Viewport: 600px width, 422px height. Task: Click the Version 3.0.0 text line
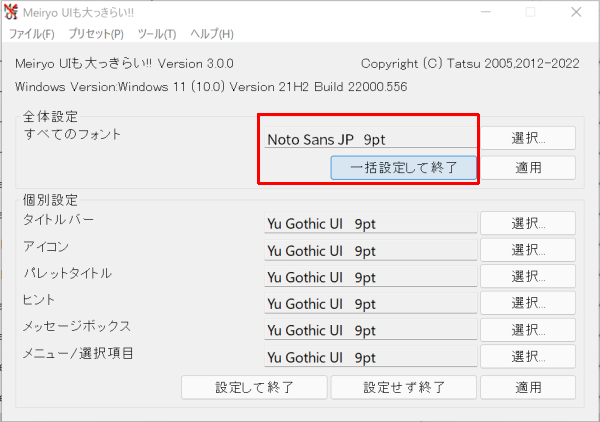124,64
